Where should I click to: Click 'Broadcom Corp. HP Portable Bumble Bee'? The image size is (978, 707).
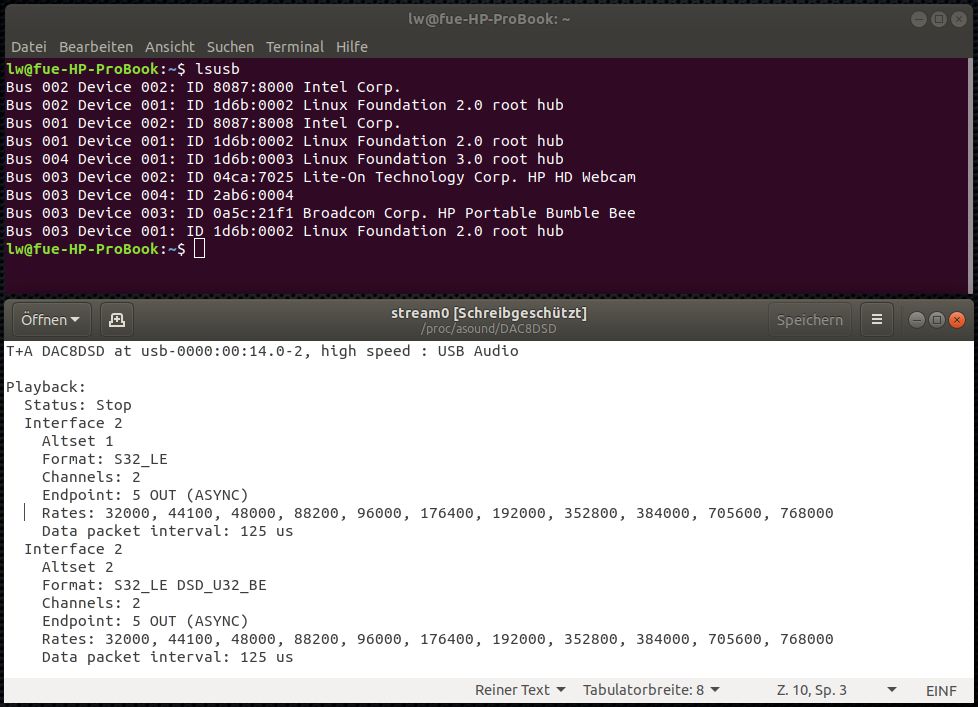(x=469, y=213)
